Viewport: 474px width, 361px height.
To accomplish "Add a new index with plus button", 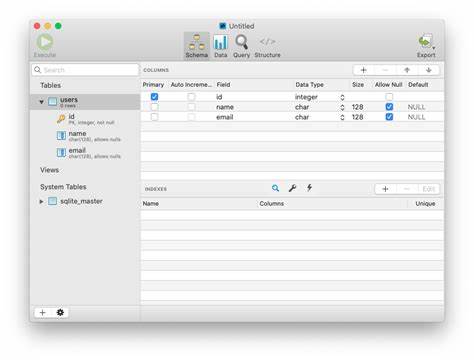I will pos(385,189).
